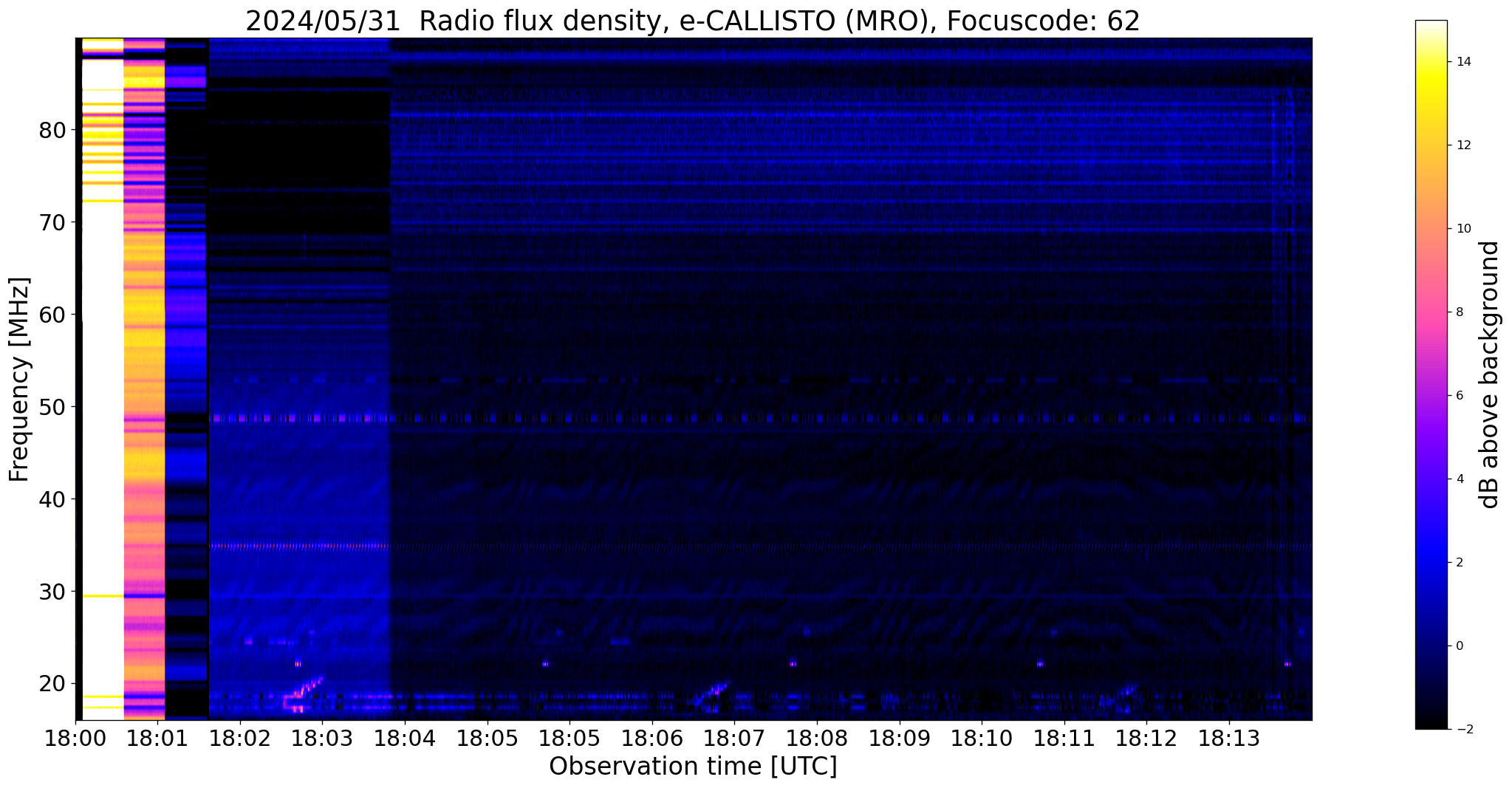Click the 18:01 time tick label
The height and width of the screenshot is (788, 1512).
coord(157,738)
